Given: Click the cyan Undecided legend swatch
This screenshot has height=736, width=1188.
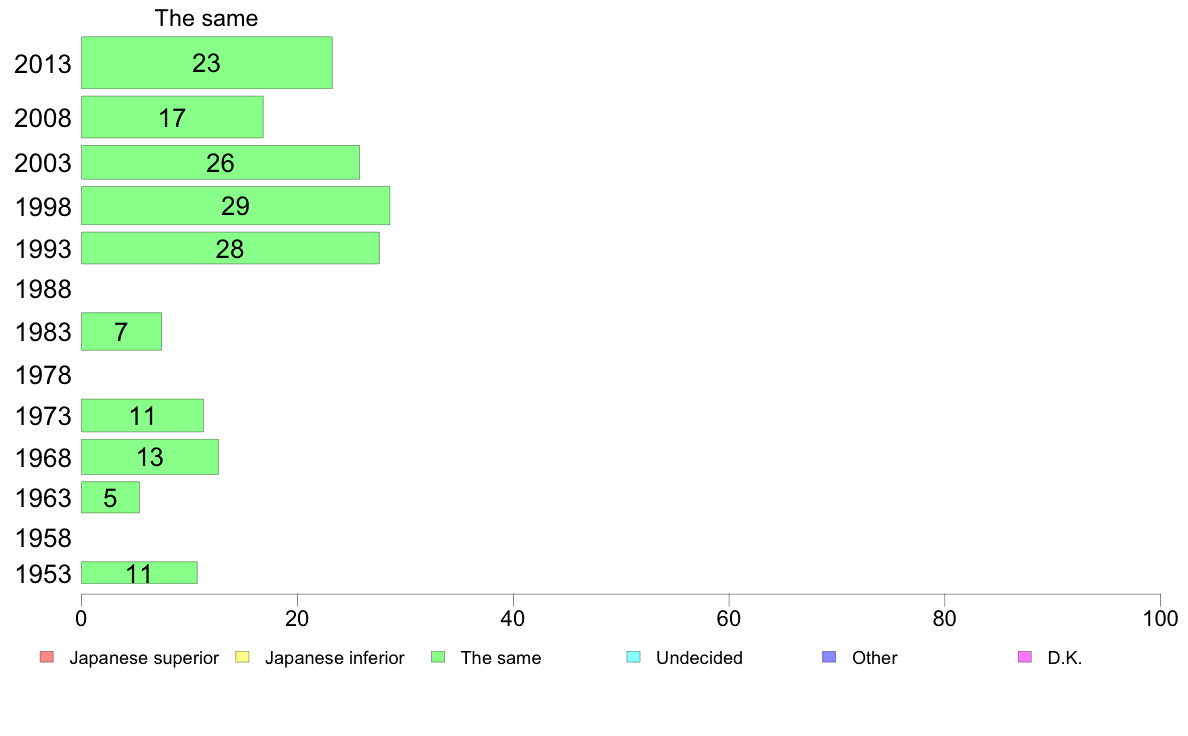Looking at the screenshot, I should coord(633,657).
